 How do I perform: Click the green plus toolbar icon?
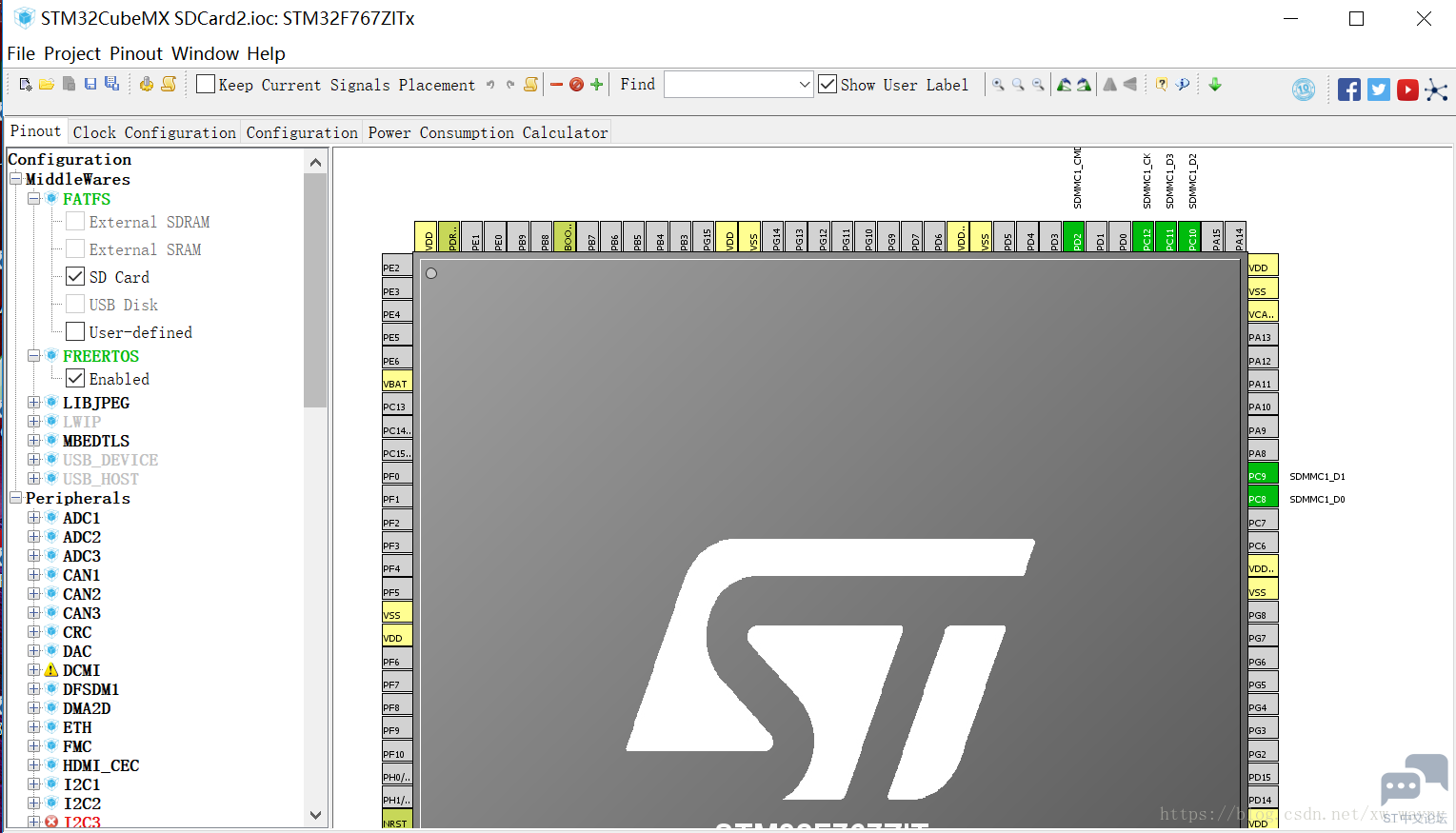(597, 85)
